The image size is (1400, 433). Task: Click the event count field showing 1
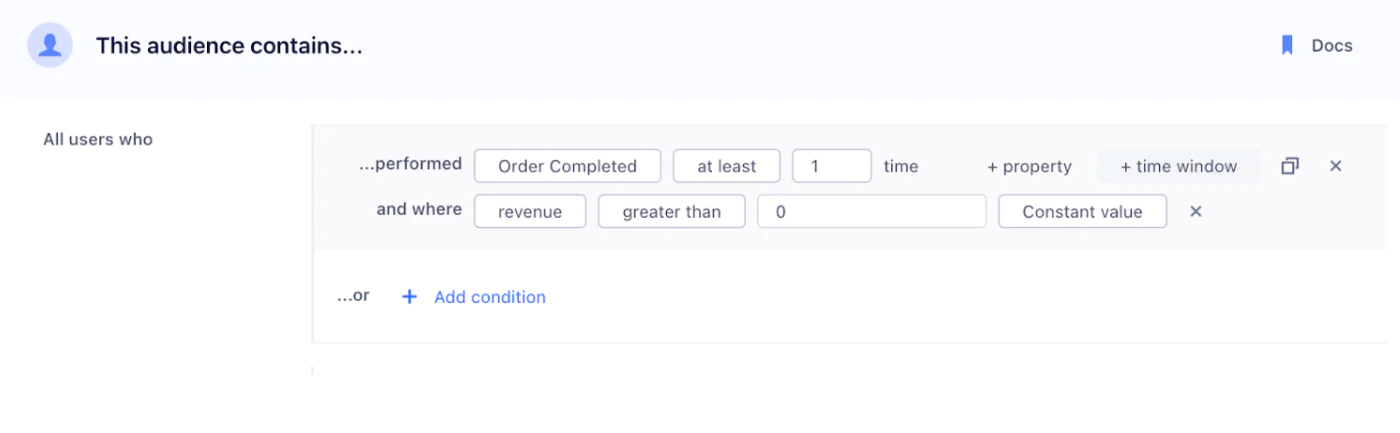point(831,166)
